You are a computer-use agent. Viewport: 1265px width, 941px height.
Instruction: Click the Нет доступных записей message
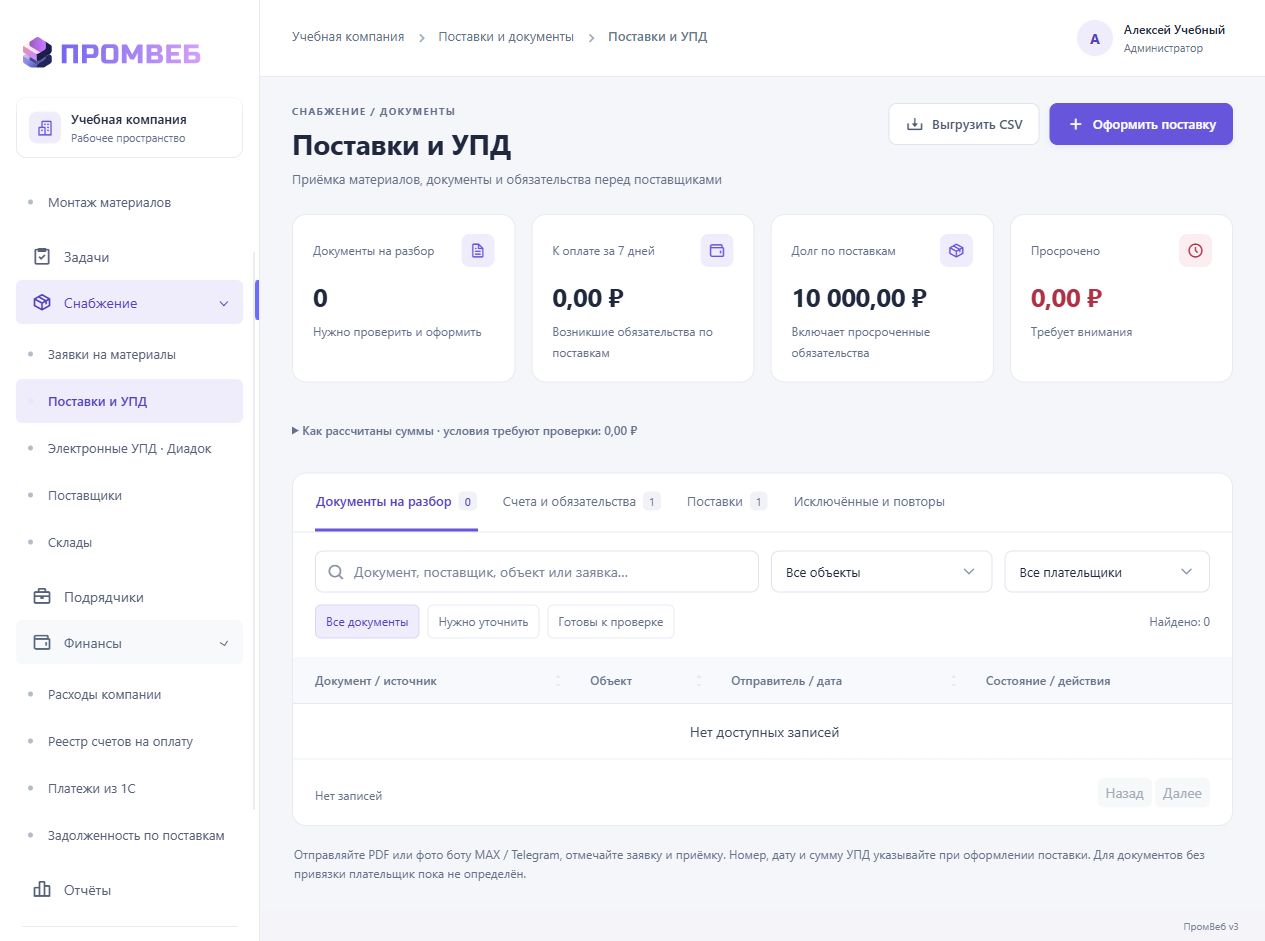pos(764,732)
